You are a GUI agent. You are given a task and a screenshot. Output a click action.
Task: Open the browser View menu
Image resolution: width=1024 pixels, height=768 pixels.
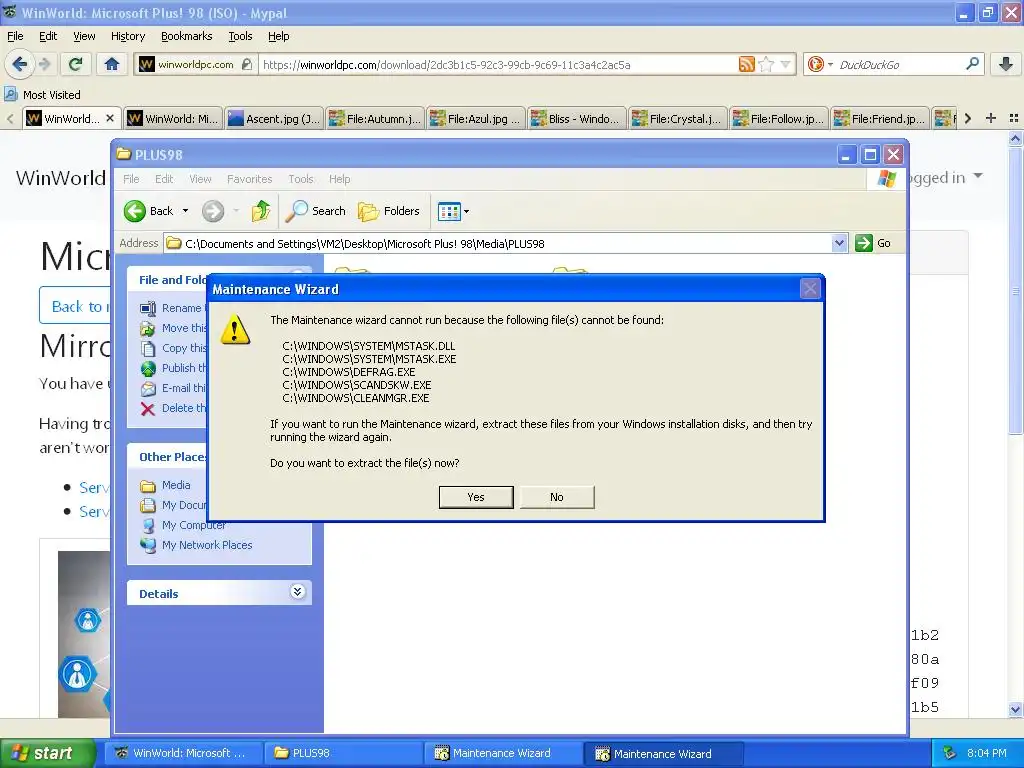[x=84, y=36]
